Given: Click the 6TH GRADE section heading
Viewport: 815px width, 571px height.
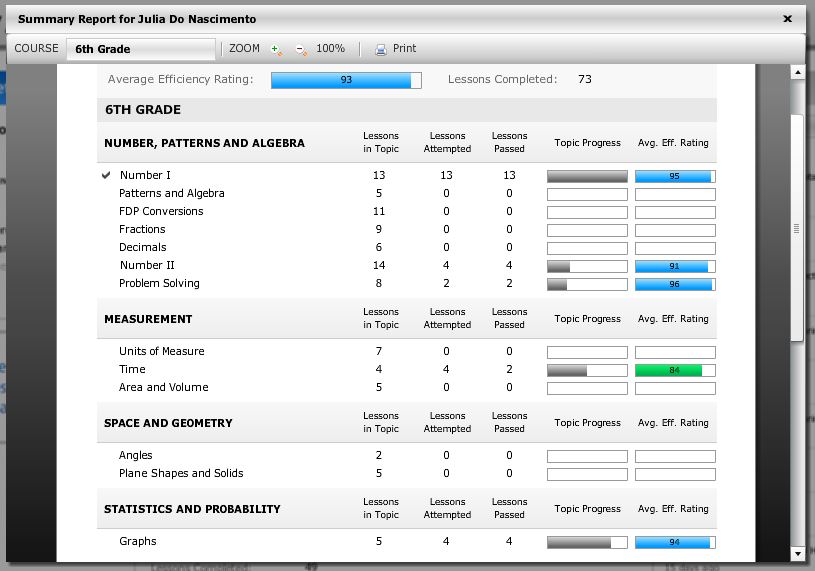Looking at the screenshot, I should click(x=143, y=110).
